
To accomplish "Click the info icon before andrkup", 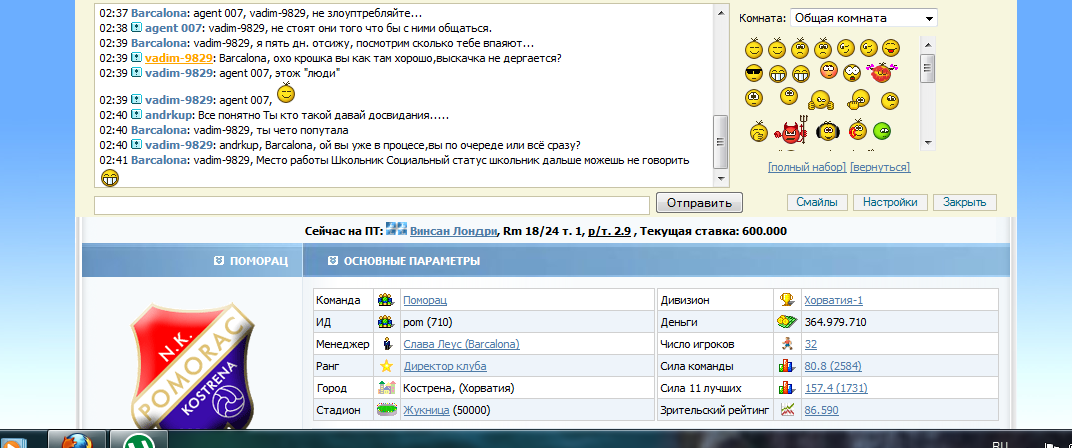I will [x=136, y=114].
